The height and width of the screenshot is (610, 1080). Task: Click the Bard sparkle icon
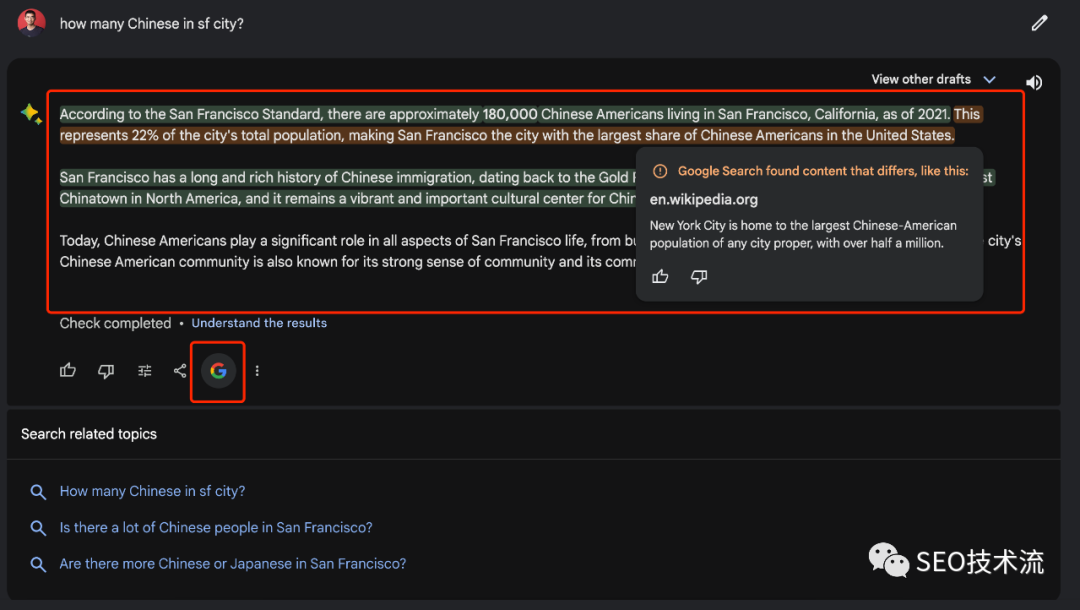point(31,115)
